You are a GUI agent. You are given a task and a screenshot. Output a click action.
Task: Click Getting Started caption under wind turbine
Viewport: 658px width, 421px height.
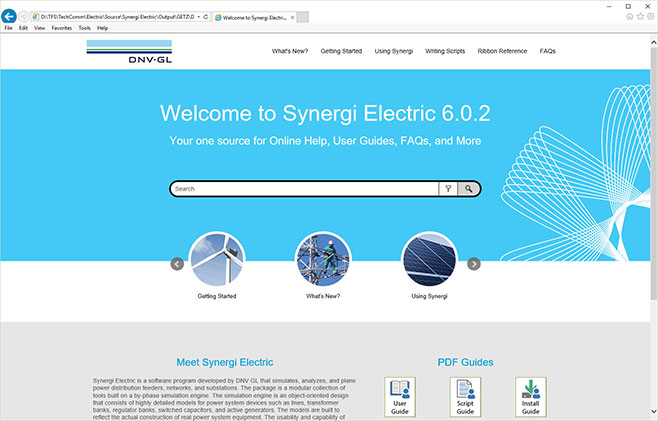217,296
